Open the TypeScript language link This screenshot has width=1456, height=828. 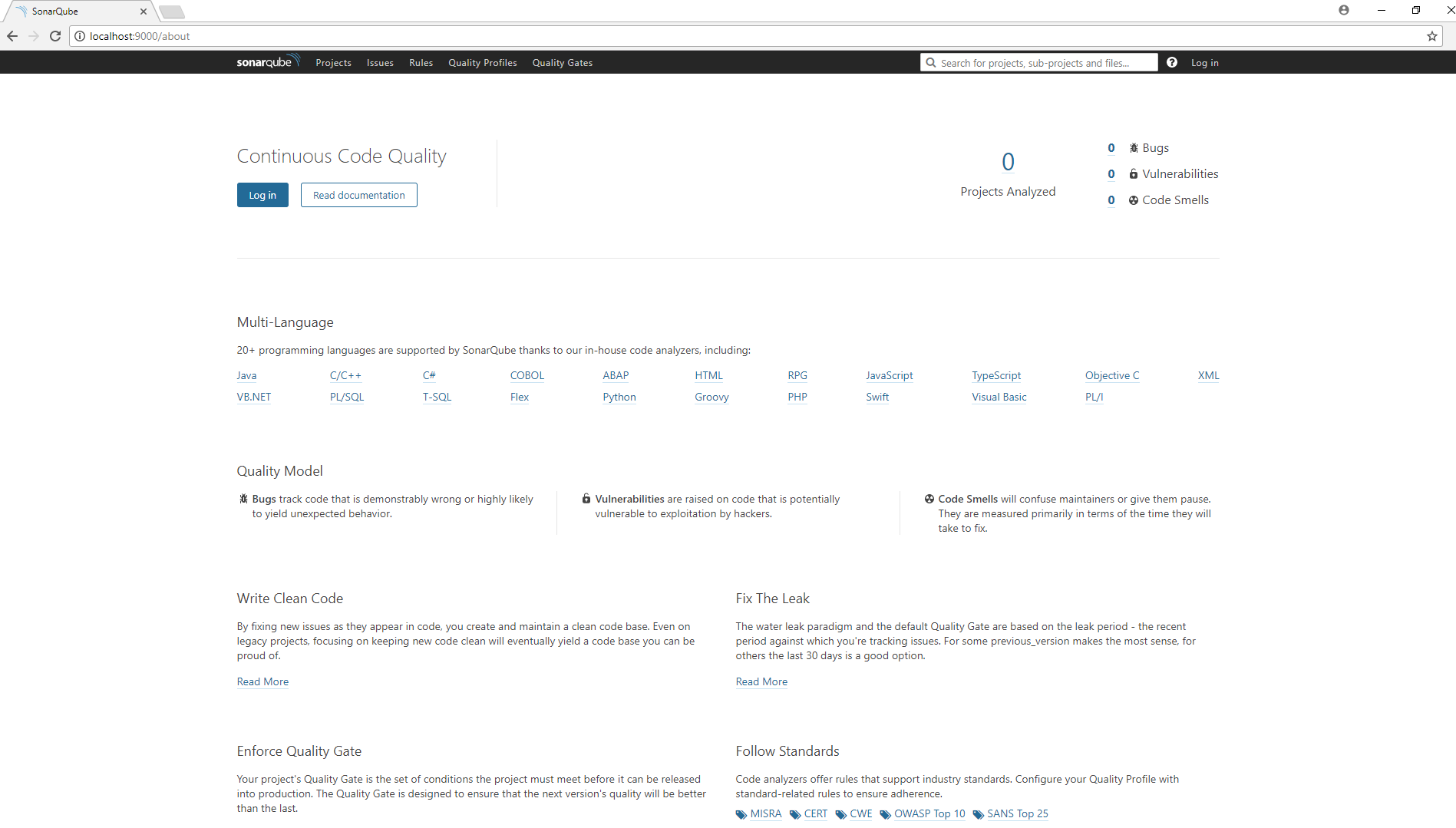(996, 375)
